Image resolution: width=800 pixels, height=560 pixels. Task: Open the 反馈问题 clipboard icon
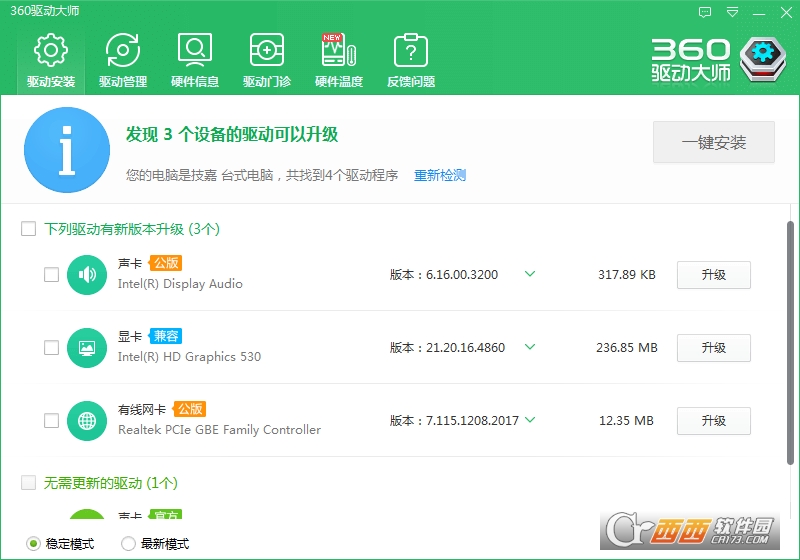point(411,50)
